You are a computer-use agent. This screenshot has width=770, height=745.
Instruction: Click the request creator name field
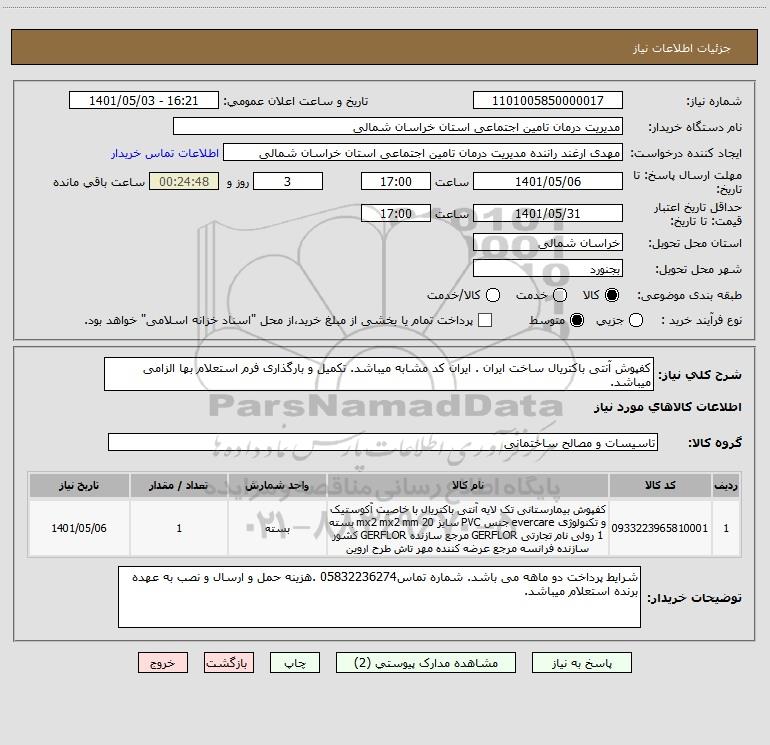pos(423,153)
